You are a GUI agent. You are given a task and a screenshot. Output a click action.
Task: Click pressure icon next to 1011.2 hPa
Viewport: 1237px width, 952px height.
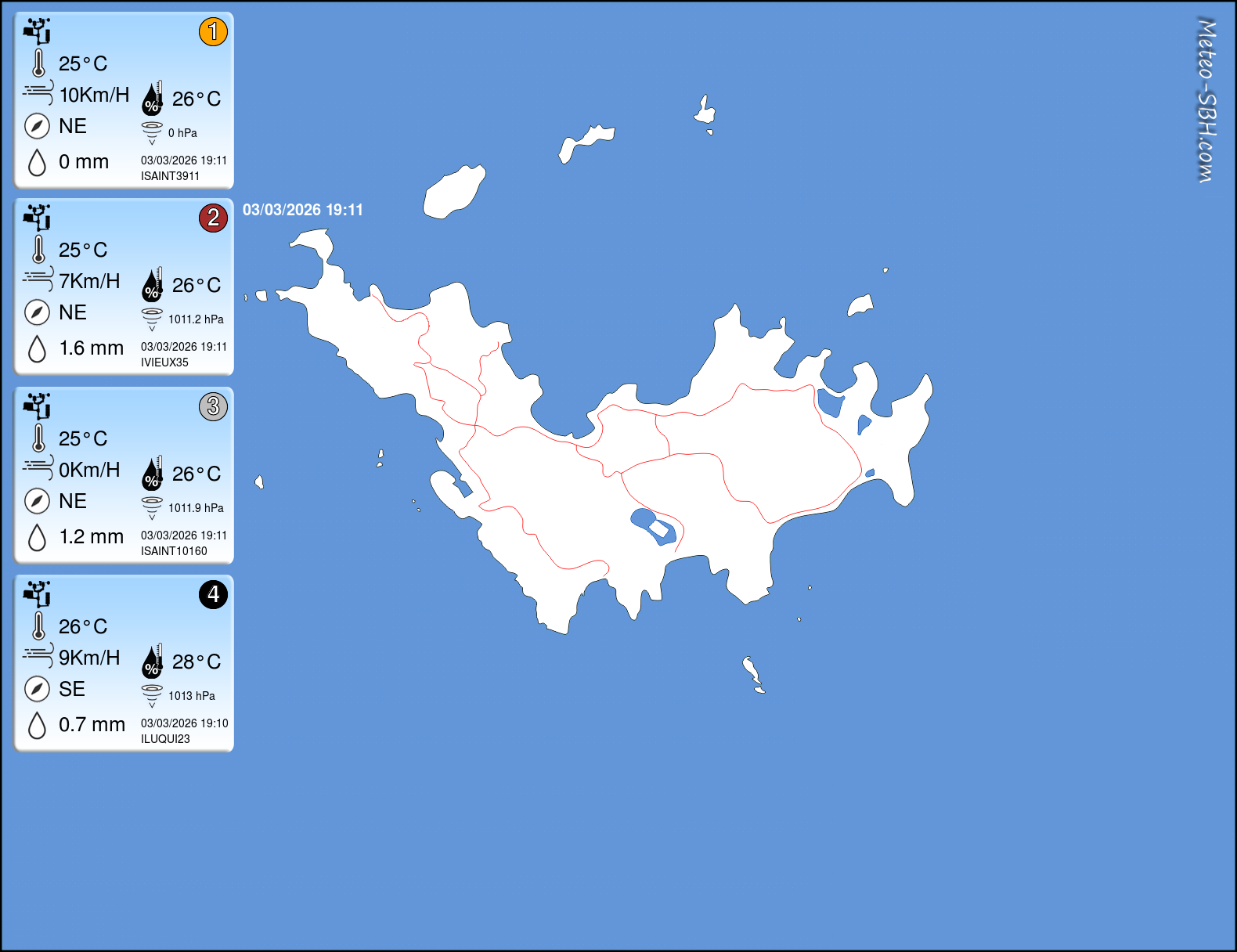(x=152, y=319)
